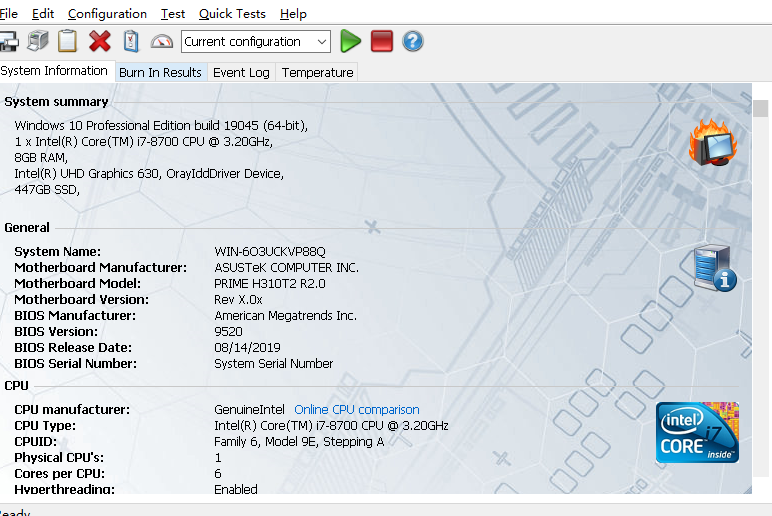Screen dimensions: 772x516
Task: Open help with blue question mark icon
Action: pyautogui.click(x=413, y=41)
